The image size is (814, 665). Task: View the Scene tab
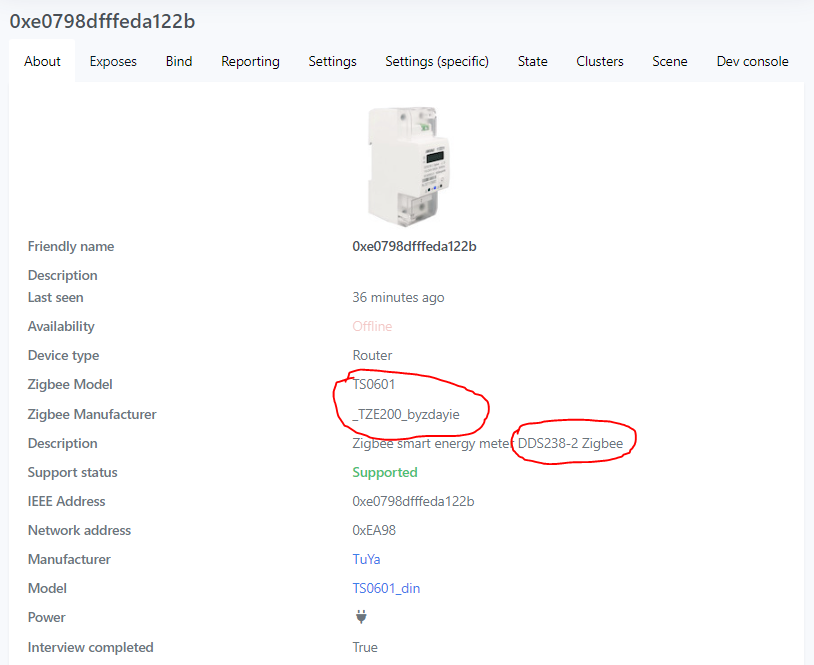coord(669,61)
